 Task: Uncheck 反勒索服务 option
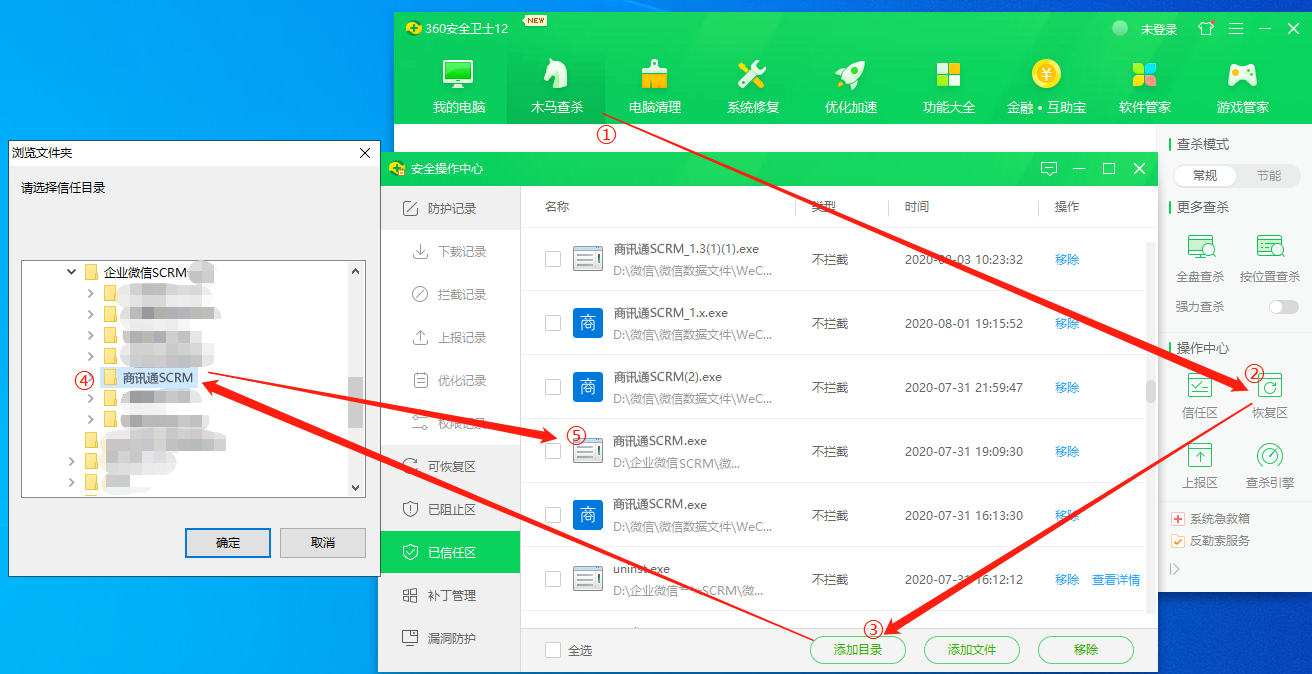(1178, 541)
